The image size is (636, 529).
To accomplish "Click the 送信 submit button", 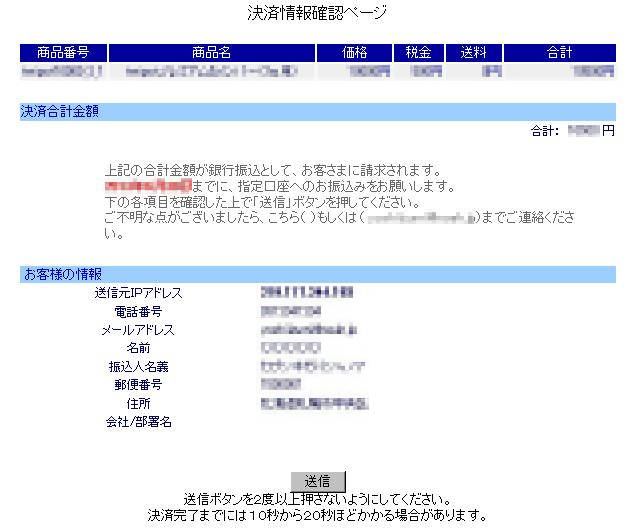I will click(318, 481).
